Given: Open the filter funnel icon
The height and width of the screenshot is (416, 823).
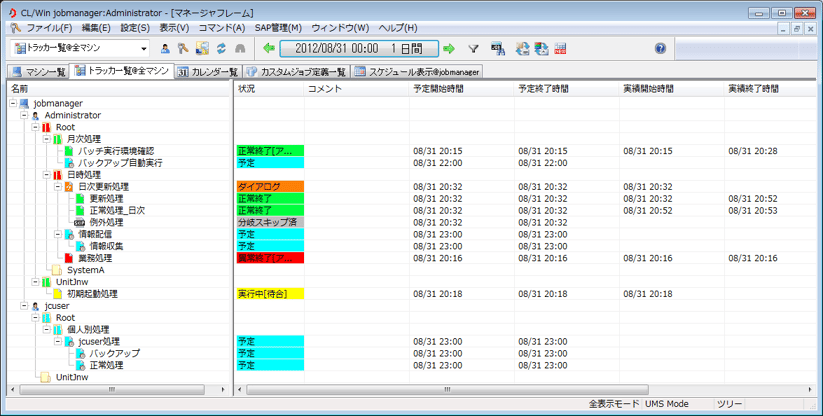Looking at the screenshot, I should pos(473,49).
